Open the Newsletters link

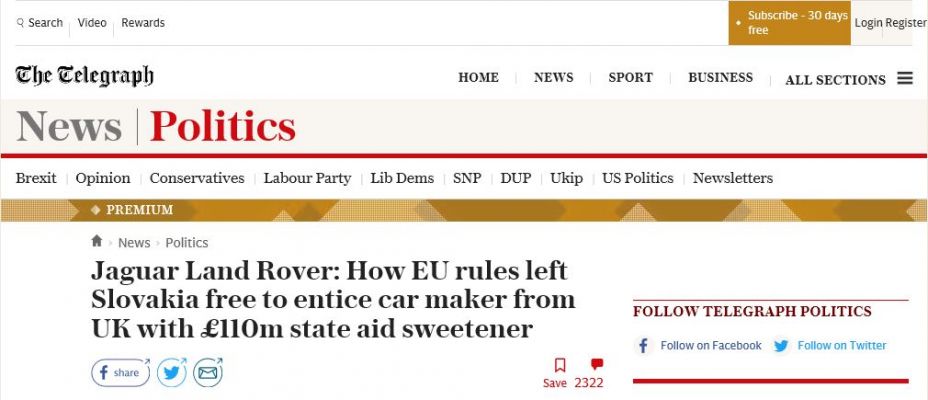pyautogui.click(x=733, y=178)
